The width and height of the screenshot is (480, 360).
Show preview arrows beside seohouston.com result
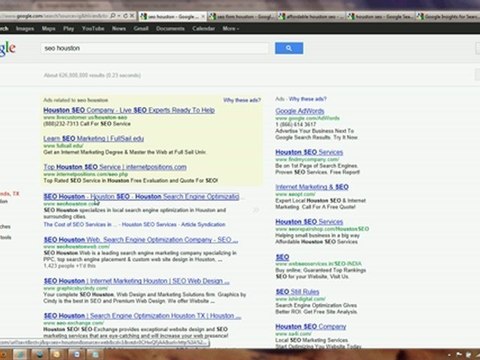(x=256, y=210)
